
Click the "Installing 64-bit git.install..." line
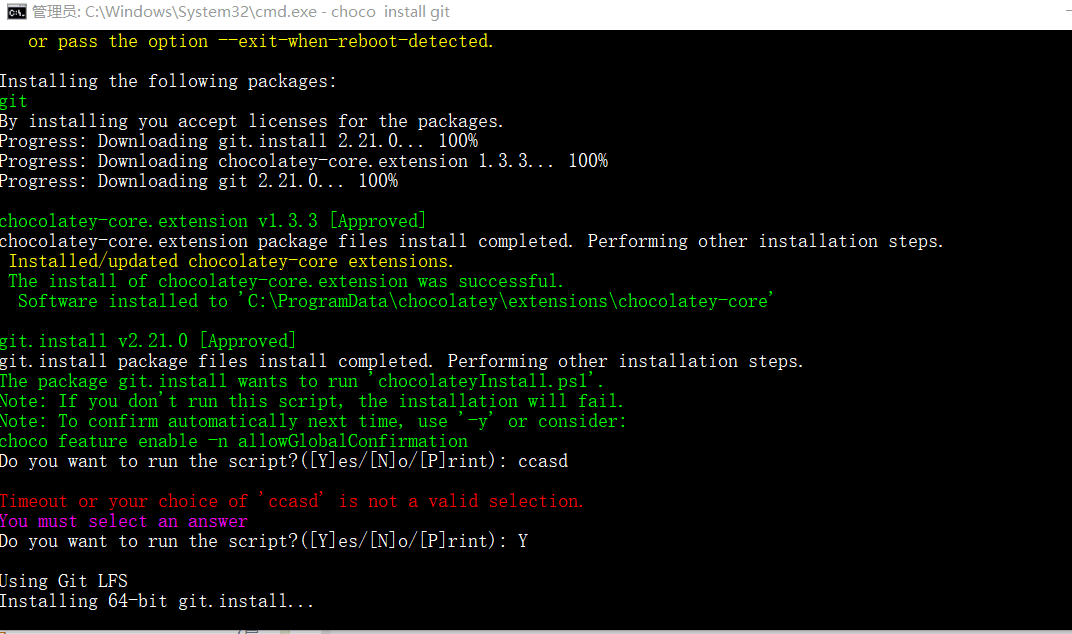pyautogui.click(x=156, y=601)
